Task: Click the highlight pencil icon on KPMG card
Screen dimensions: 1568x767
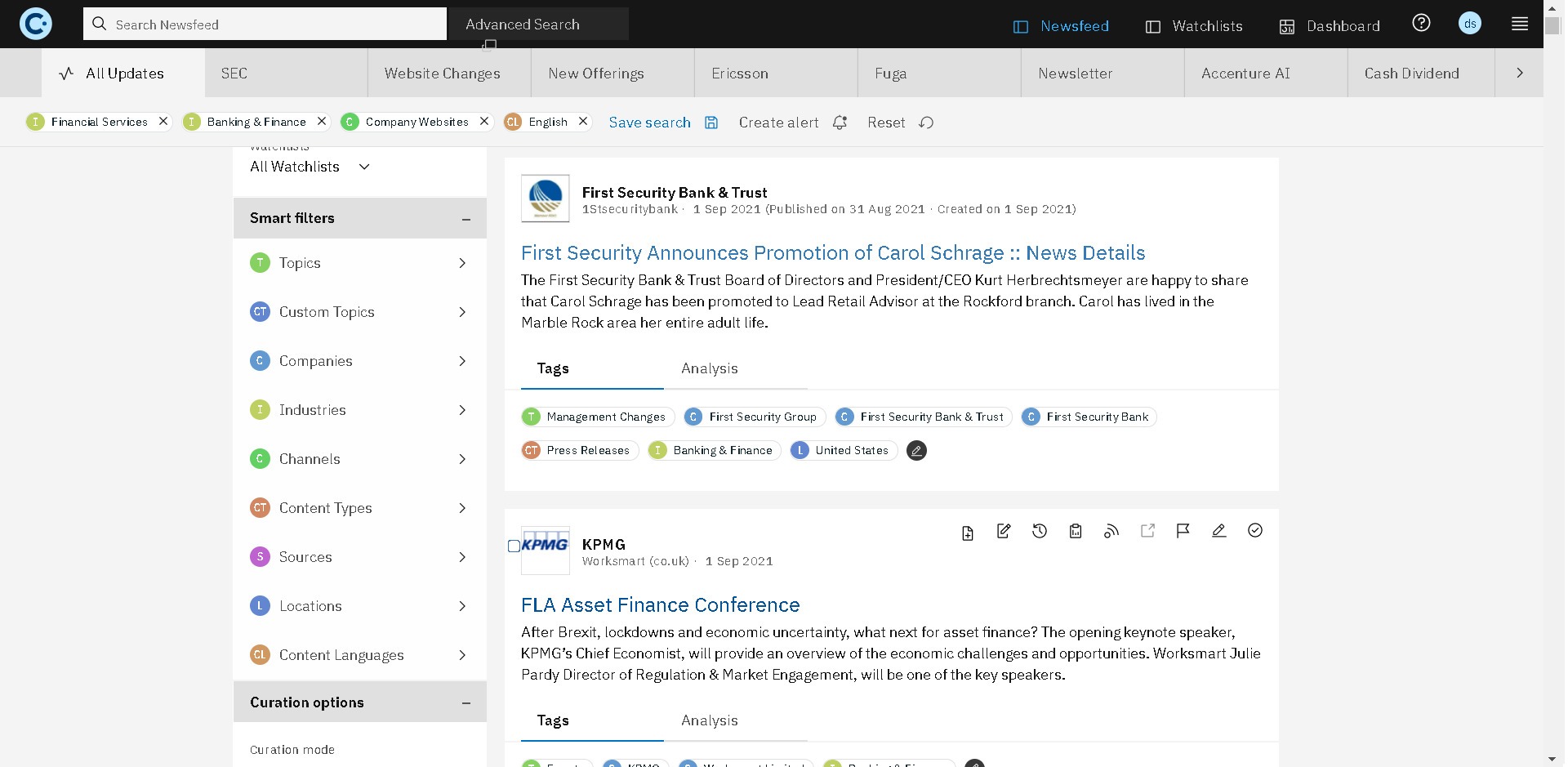Action: tap(1219, 531)
